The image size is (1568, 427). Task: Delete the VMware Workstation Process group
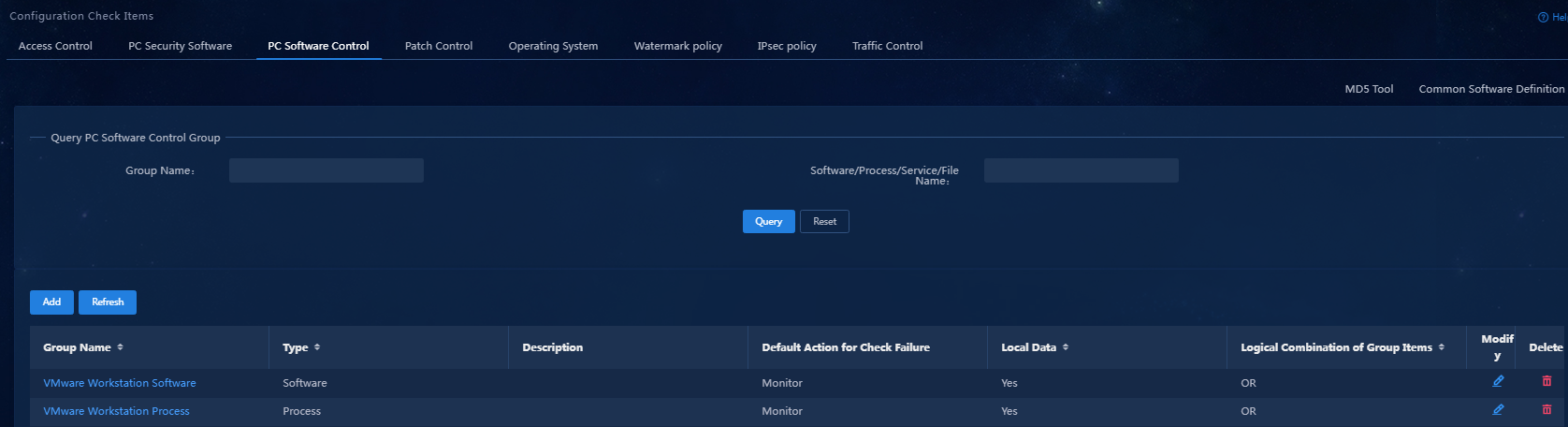(1546, 409)
